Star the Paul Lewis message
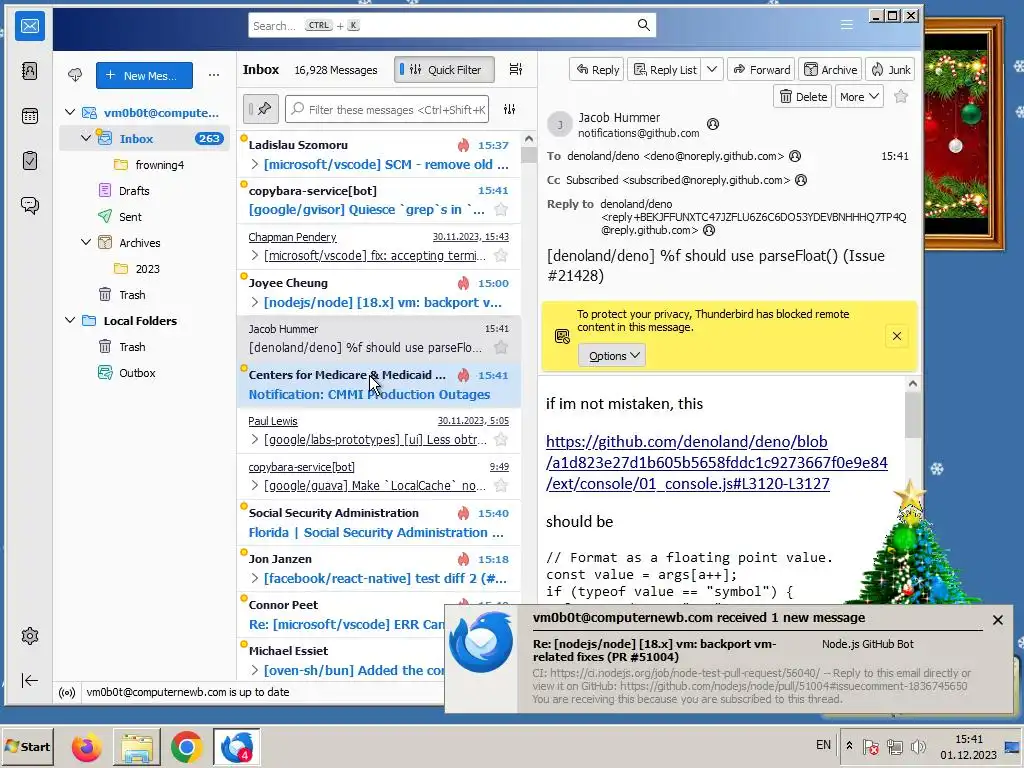The image size is (1024, 768). (501, 440)
